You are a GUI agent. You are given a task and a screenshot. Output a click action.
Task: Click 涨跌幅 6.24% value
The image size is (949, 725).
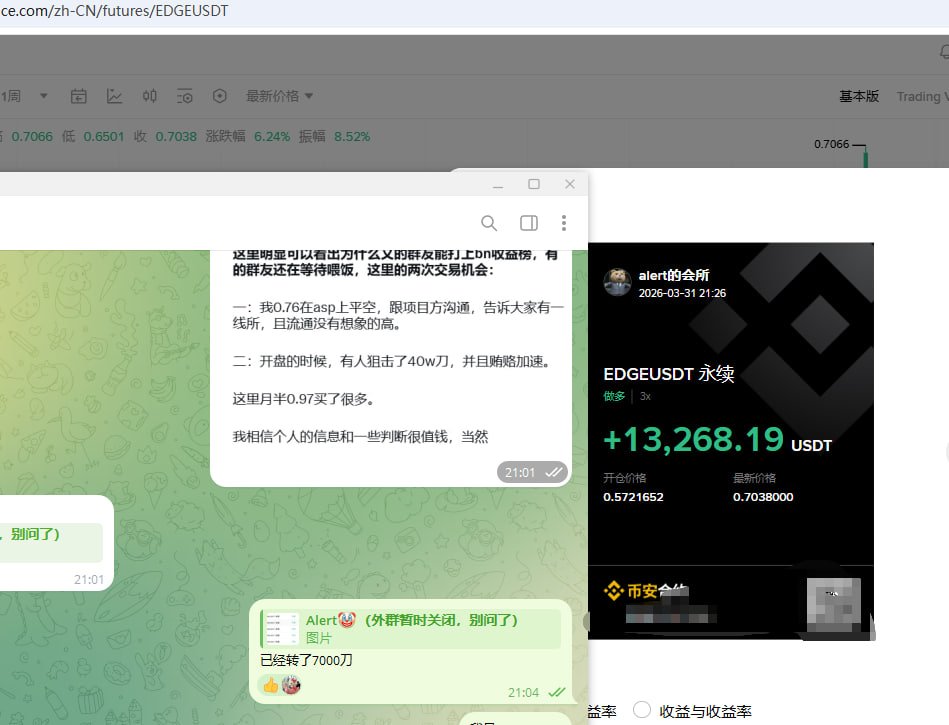click(x=272, y=137)
